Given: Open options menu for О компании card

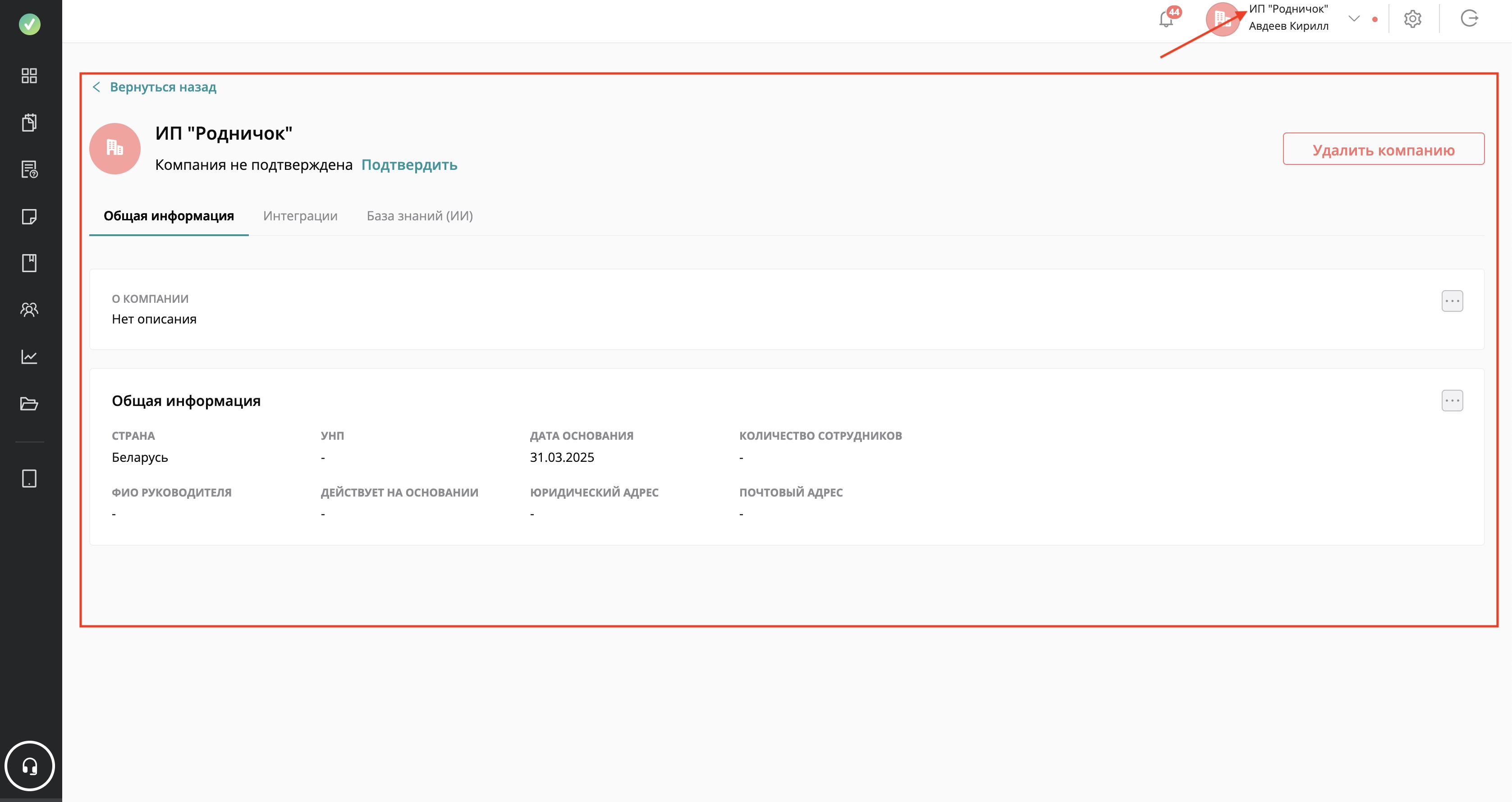Looking at the screenshot, I should [x=1452, y=301].
